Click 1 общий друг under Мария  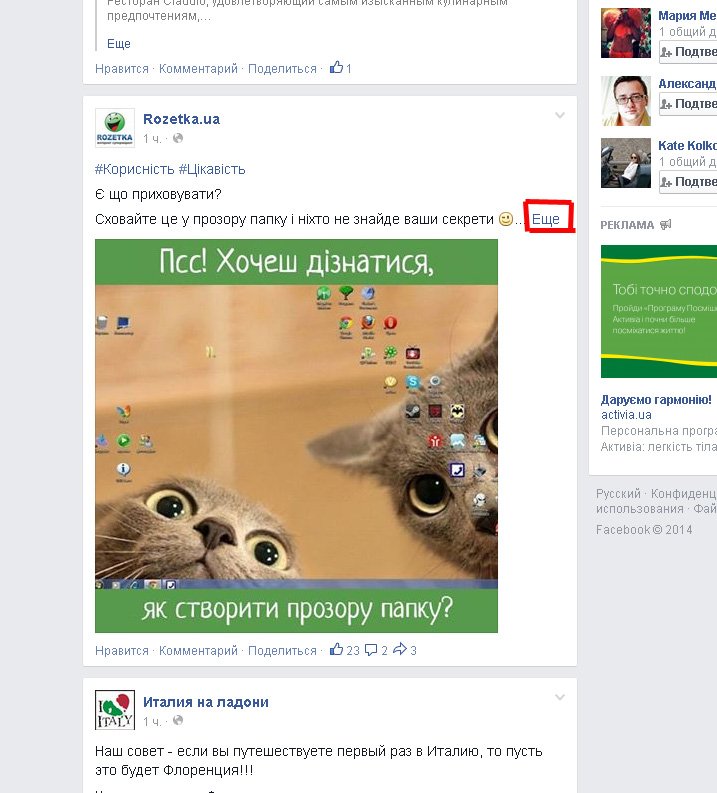point(688,32)
